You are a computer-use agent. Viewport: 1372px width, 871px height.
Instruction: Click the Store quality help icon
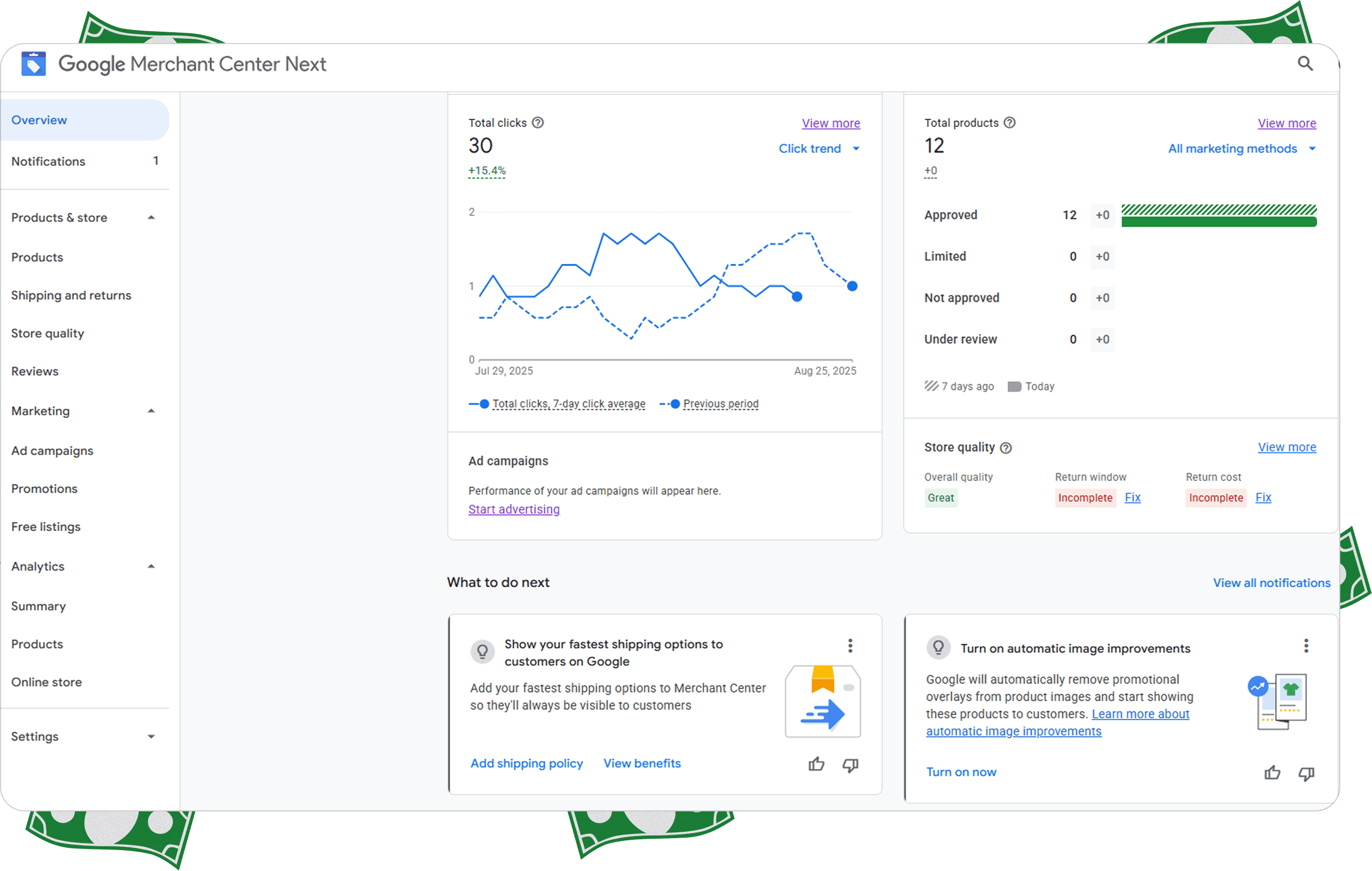1005,448
